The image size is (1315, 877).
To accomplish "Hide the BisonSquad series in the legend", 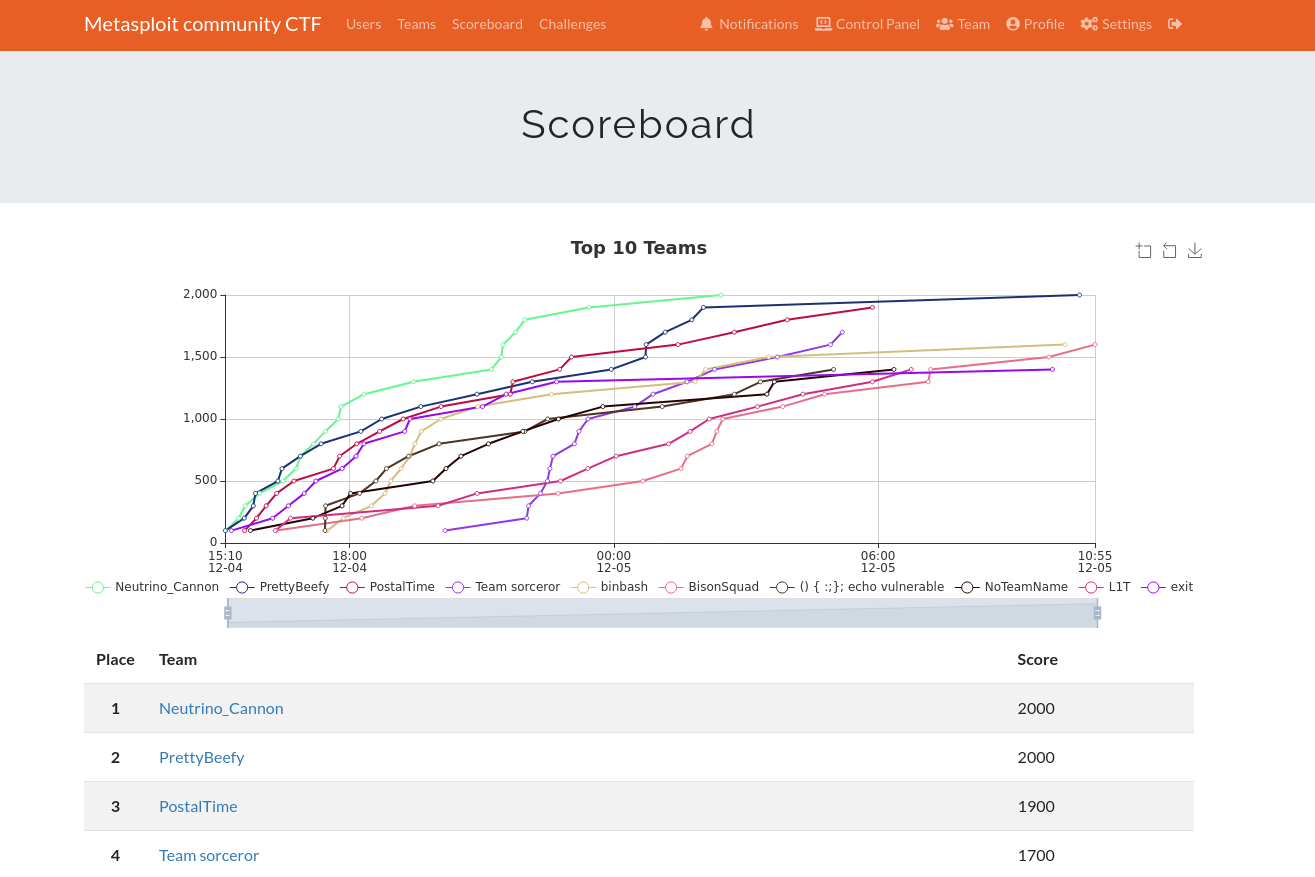I will click(x=709, y=587).
